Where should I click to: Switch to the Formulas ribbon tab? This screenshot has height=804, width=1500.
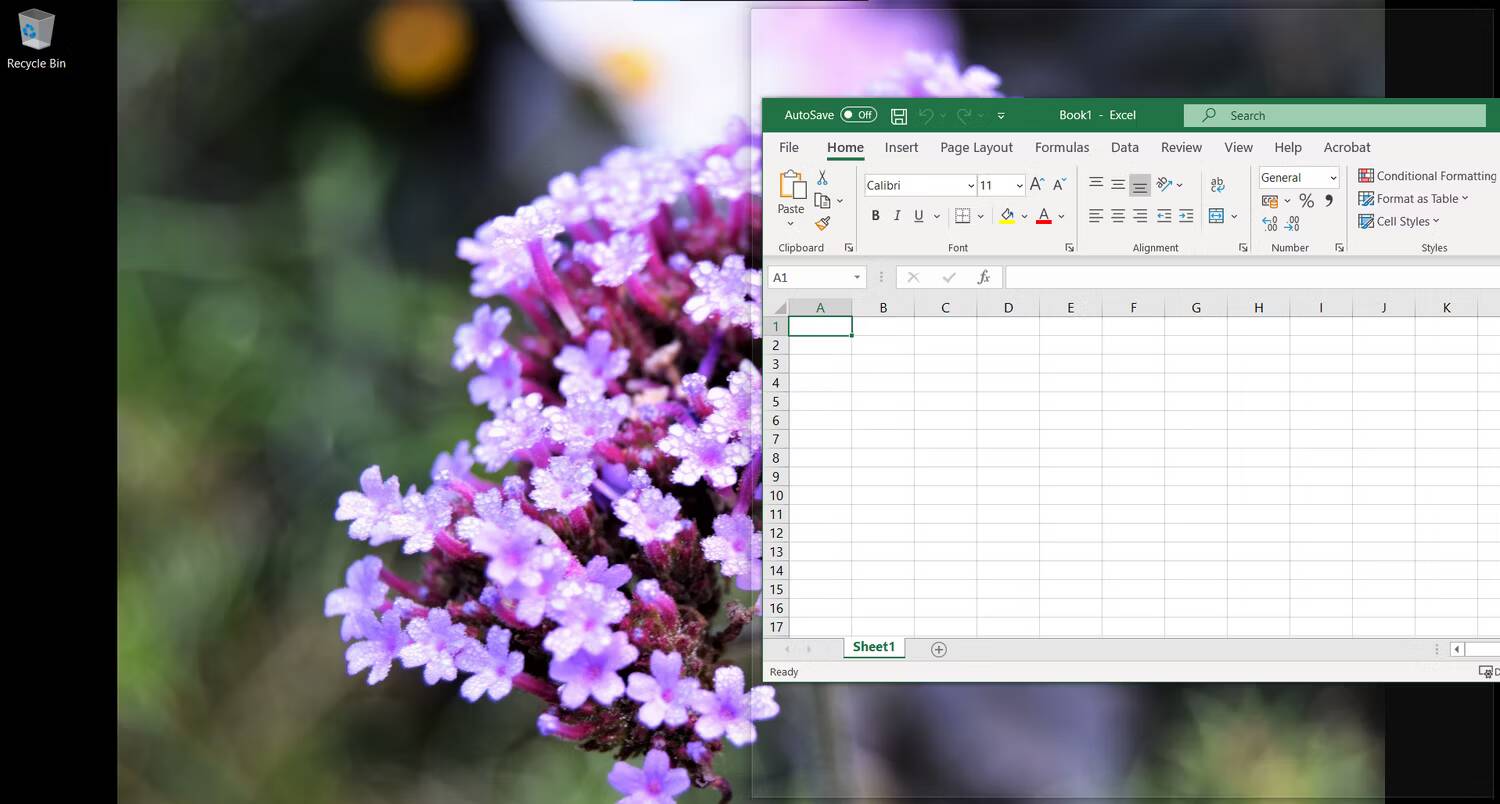tap(1062, 147)
